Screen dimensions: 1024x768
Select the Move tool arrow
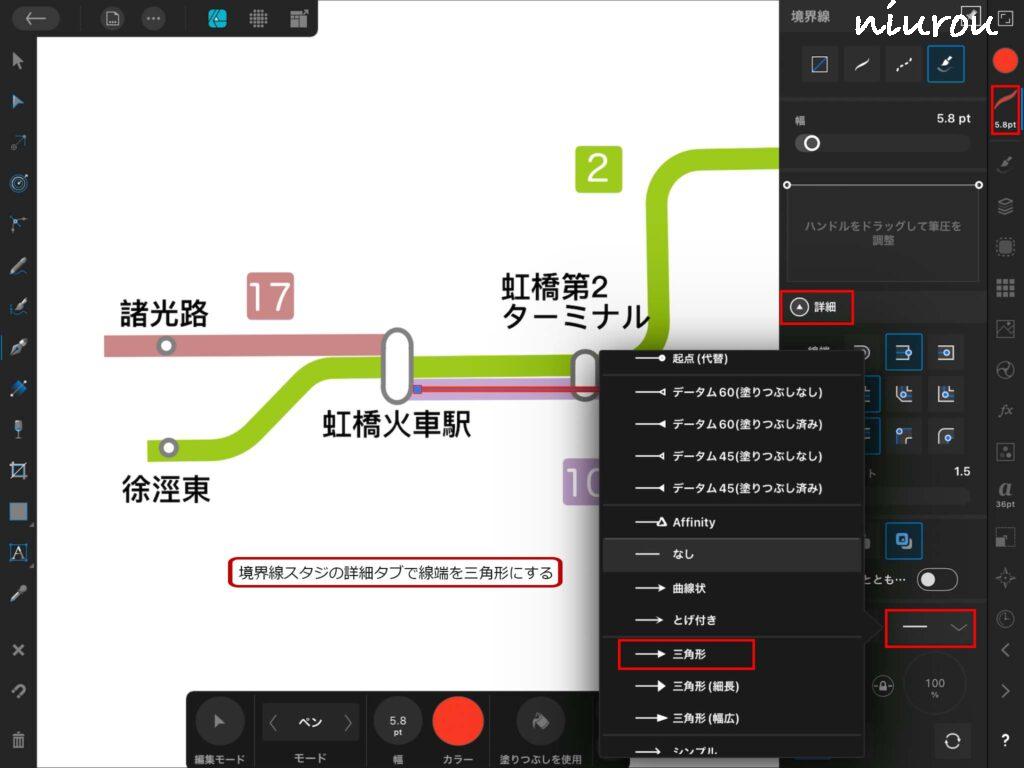[x=18, y=61]
